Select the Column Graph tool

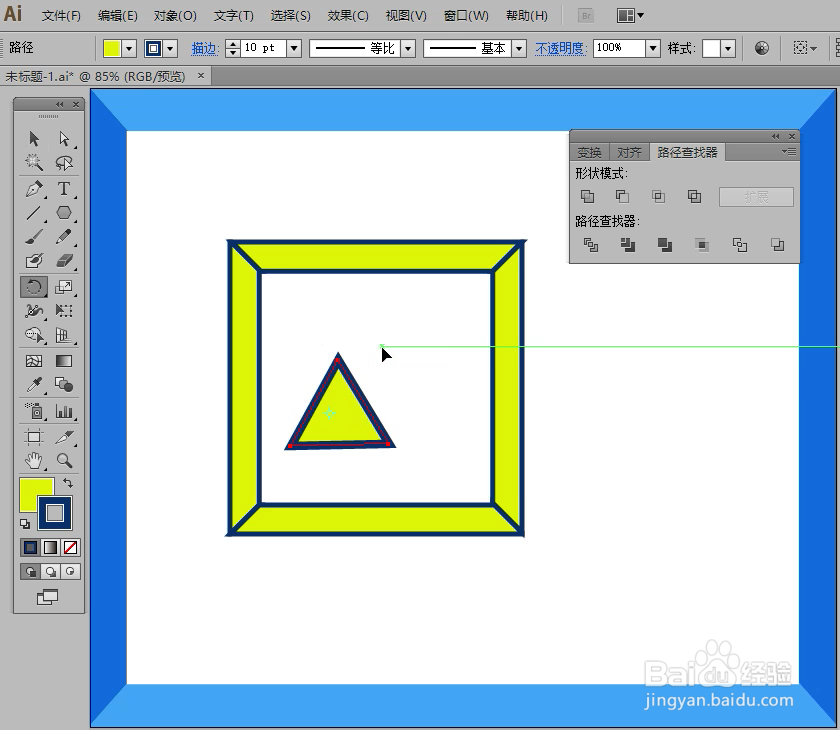click(64, 411)
